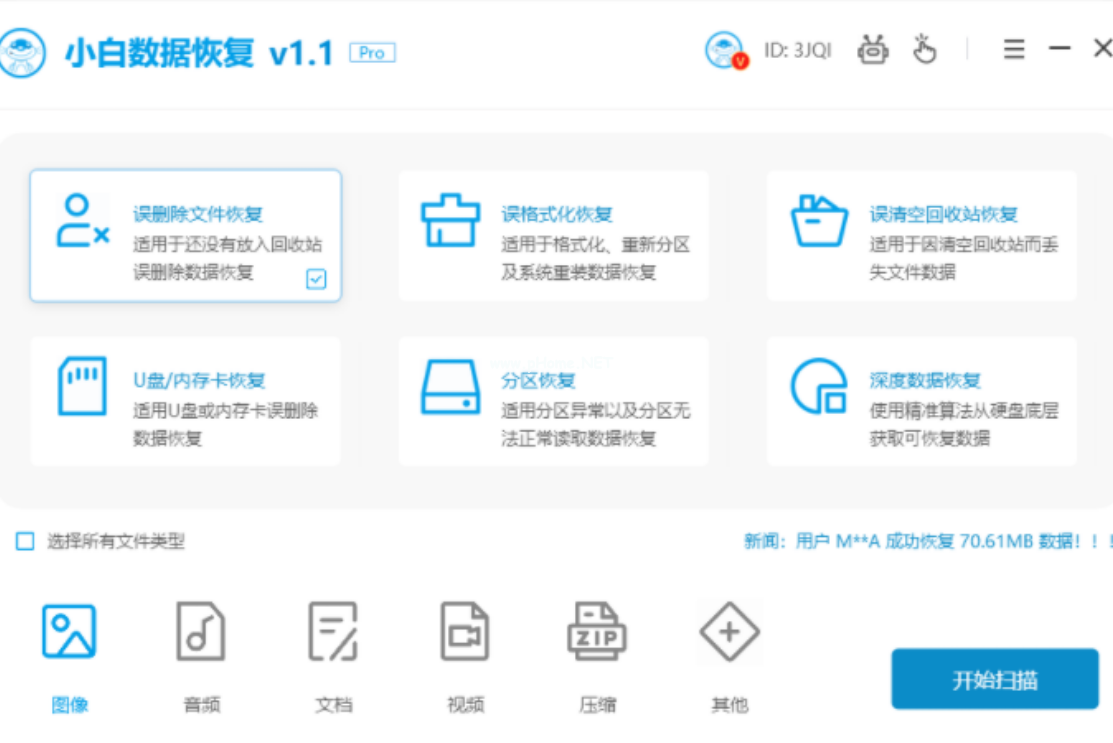This screenshot has width=1113, height=743.
Task: Click the ID: 3JQI text
Action: coord(797,50)
